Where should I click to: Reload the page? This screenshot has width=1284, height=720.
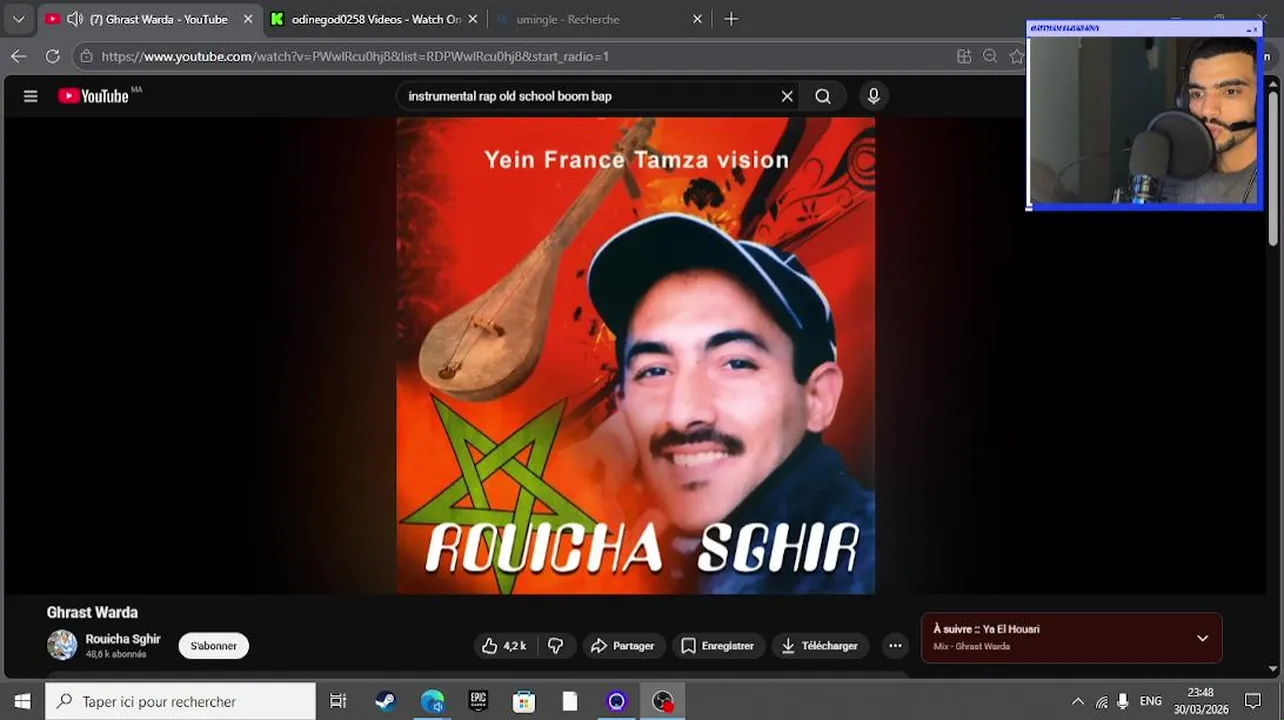(53, 56)
